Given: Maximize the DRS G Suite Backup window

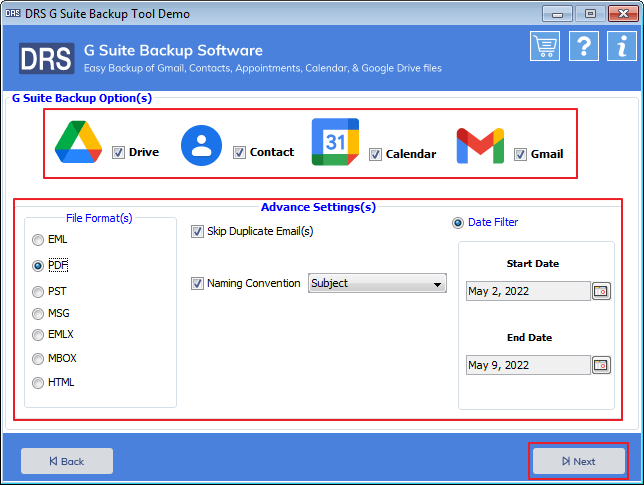Looking at the screenshot, I should 590,14.
